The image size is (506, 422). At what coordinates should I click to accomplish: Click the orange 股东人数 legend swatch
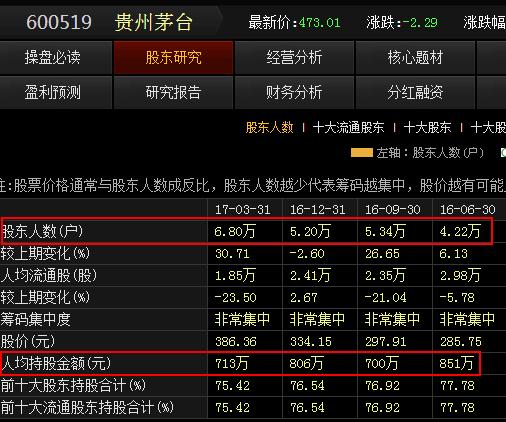(x=362, y=153)
